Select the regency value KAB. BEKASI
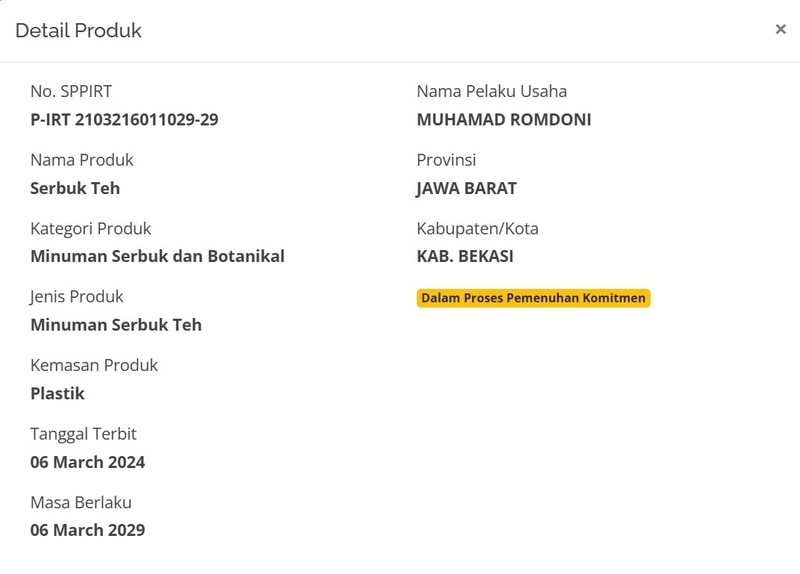This screenshot has width=800, height=574. pos(465,256)
